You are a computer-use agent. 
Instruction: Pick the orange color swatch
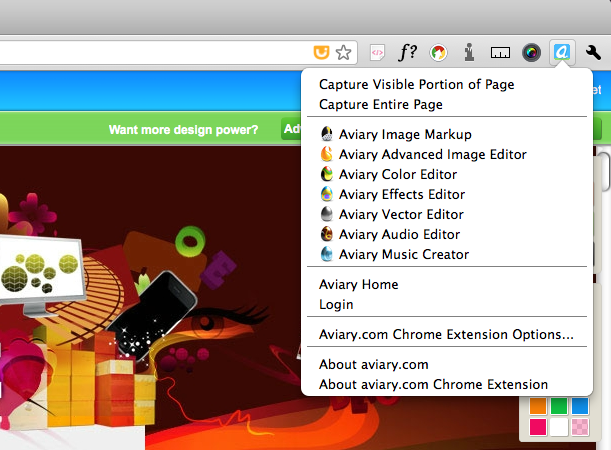pyautogui.click(x=538, y=406)
